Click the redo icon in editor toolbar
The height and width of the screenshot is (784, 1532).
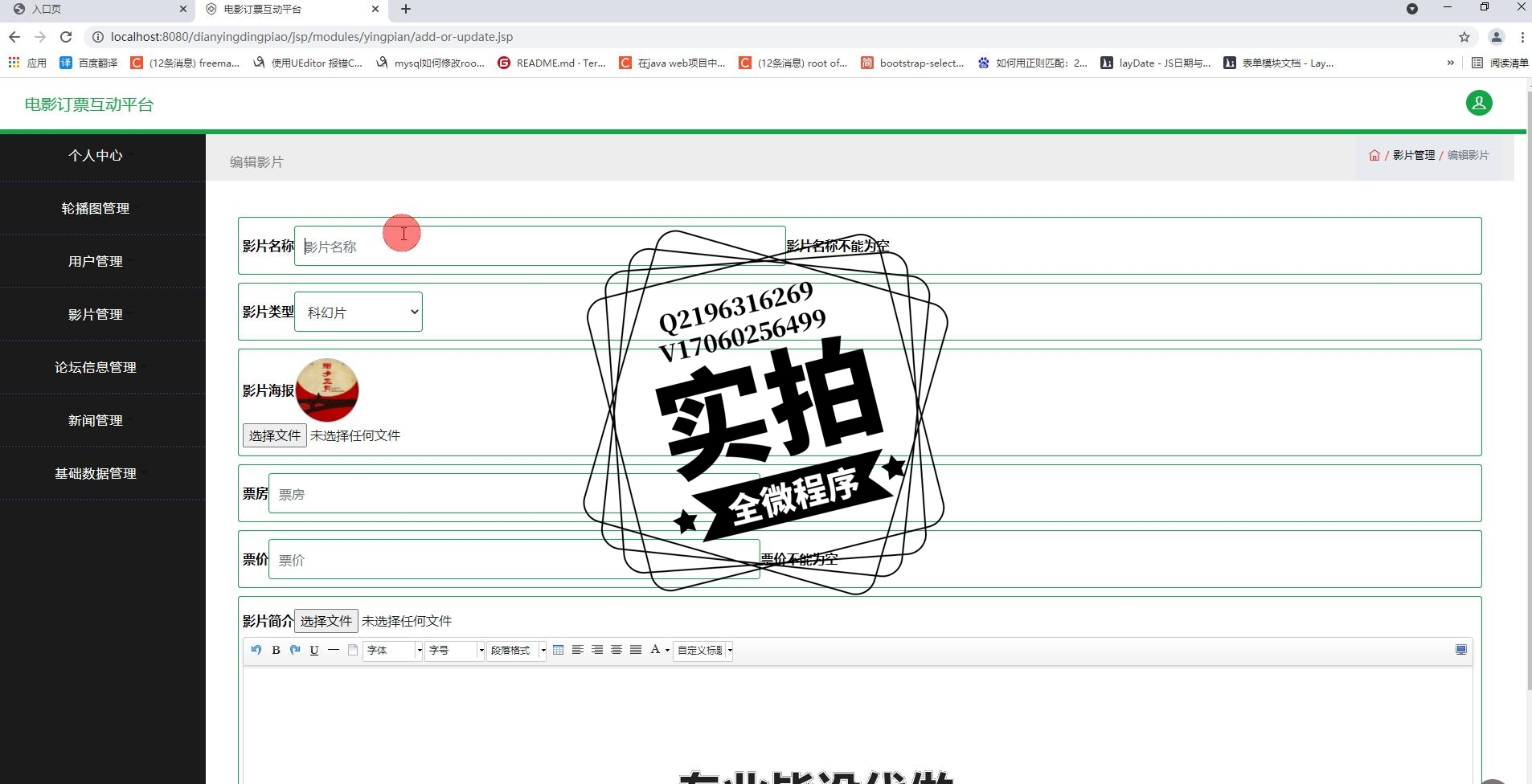295,650
